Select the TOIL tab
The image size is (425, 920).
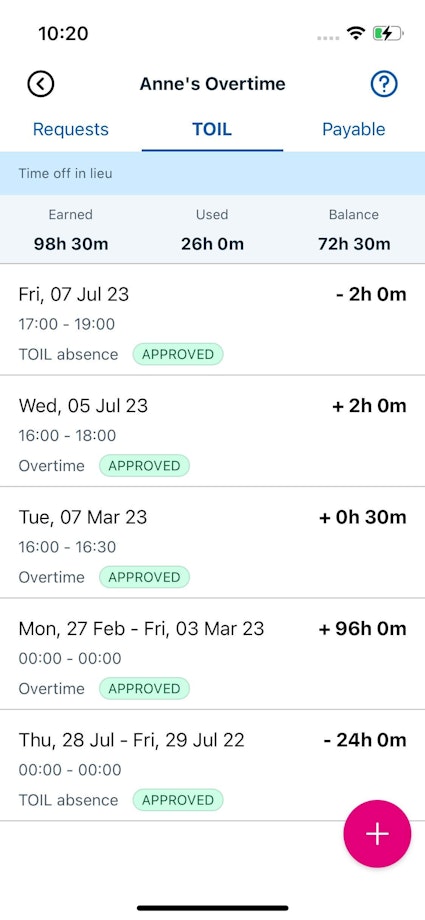point(212,129)
